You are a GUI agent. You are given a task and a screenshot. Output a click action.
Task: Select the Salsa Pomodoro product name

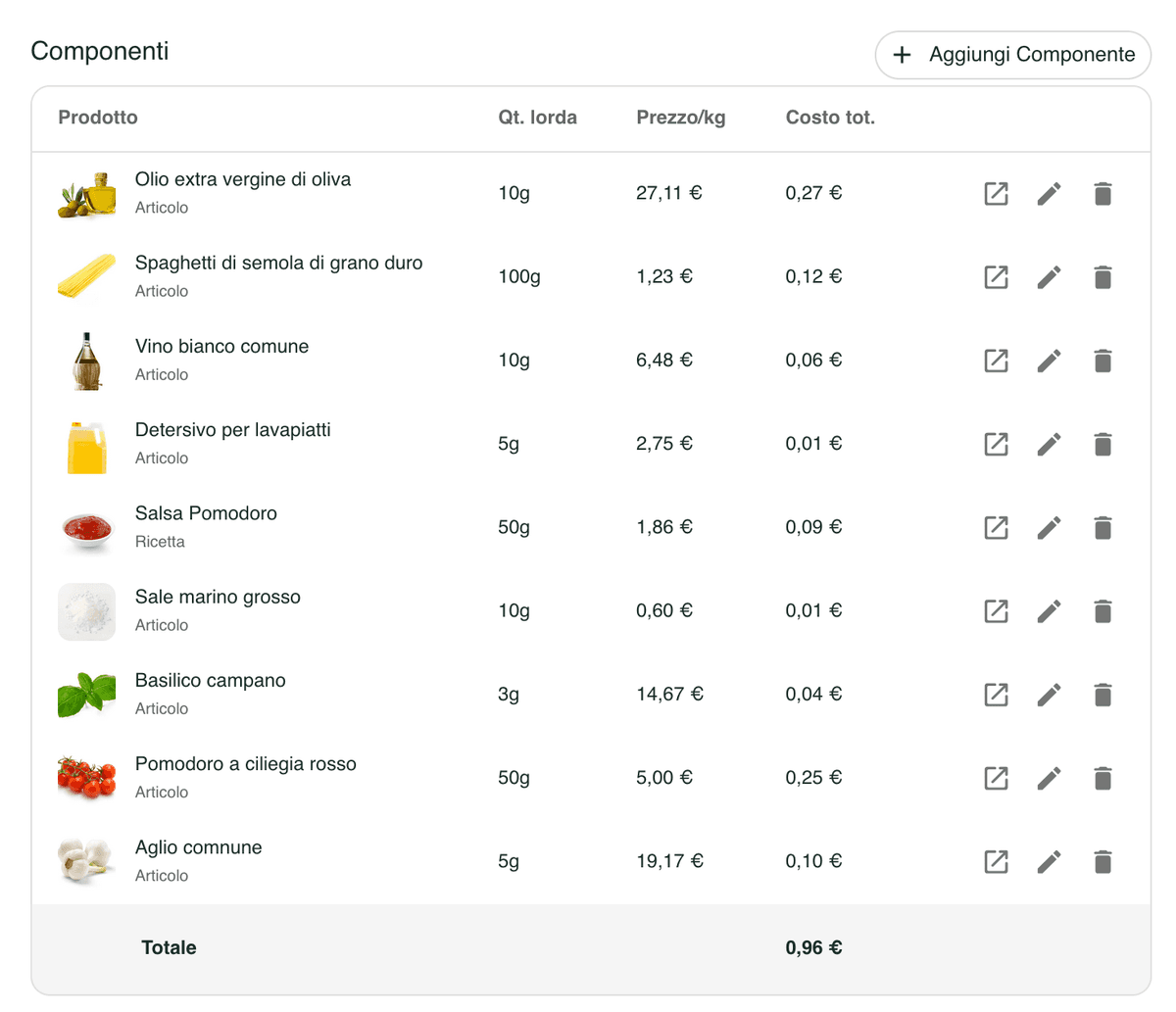click(x=206, y=513)
